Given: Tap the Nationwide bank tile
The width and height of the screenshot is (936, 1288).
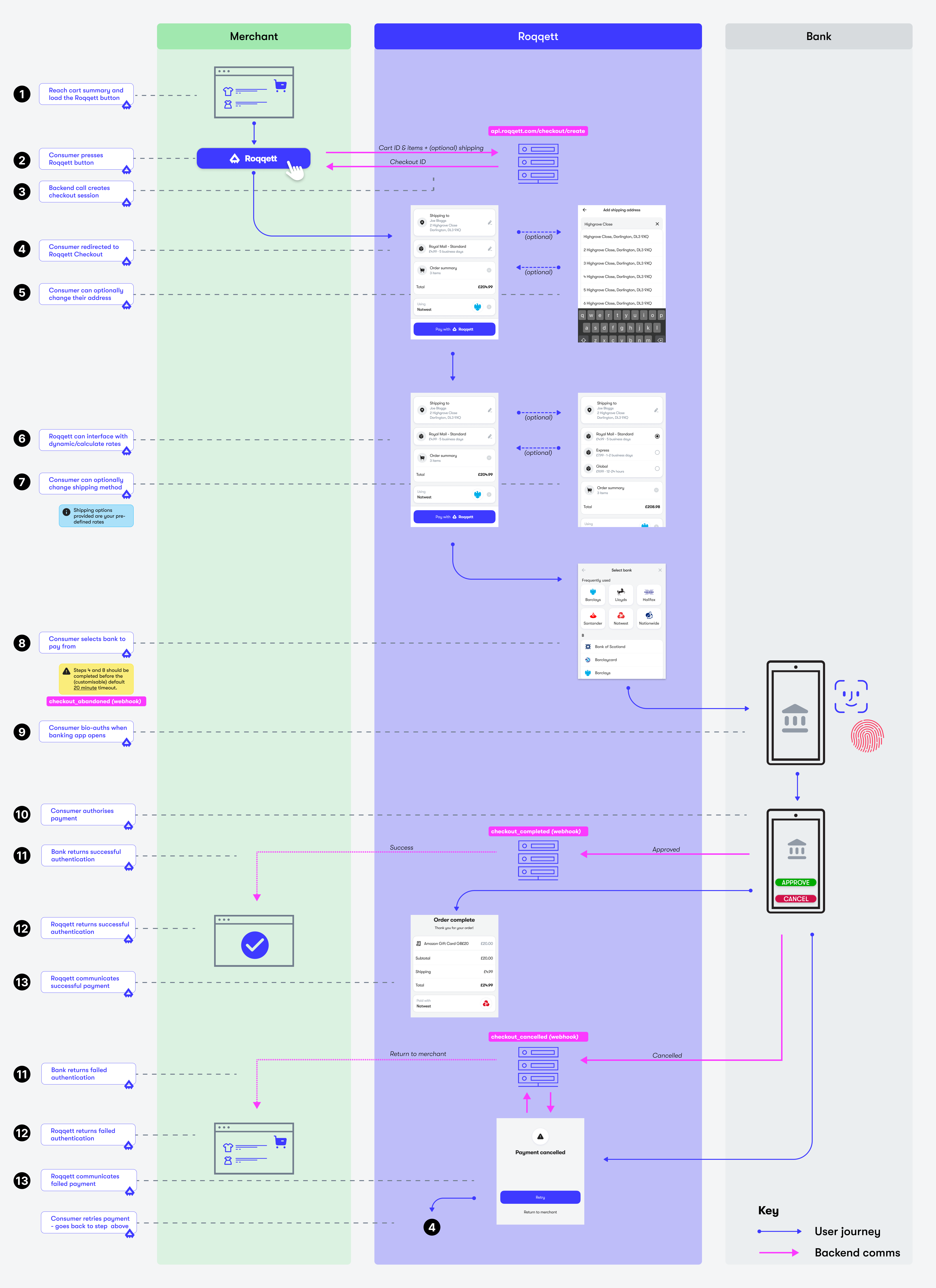Looking at the screenshot, I should click(x=649, y=619).
